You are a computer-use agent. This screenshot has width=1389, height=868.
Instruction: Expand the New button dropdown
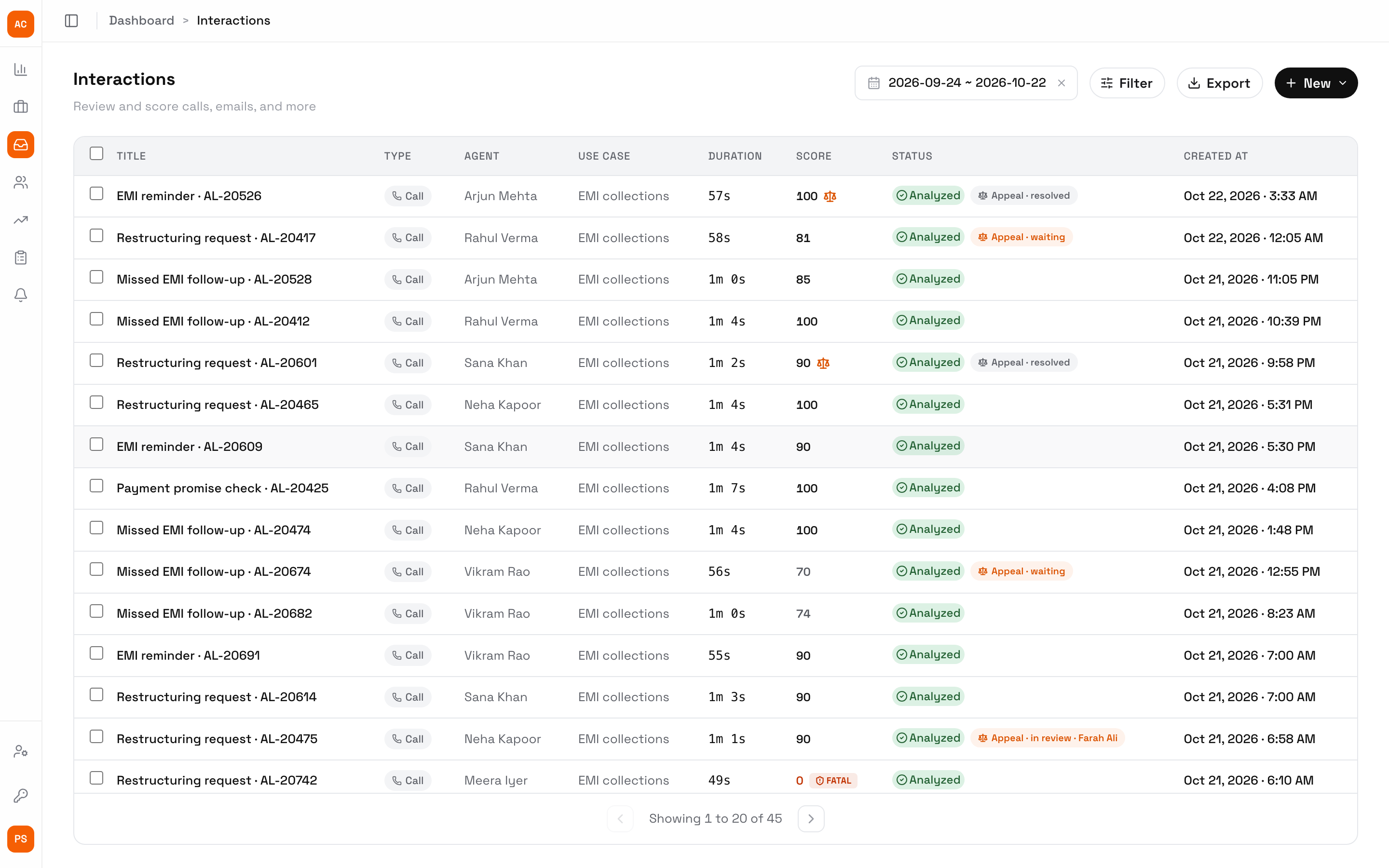pyautogui.click(x=1316, y=83)
